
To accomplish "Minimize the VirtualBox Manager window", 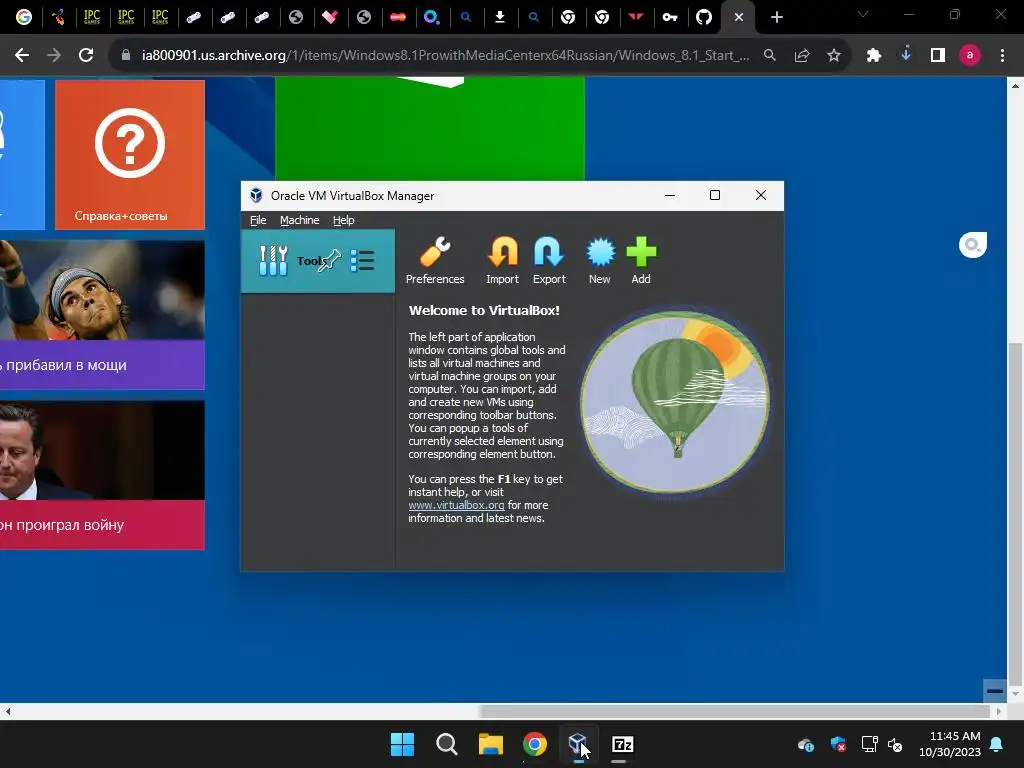I will (669, 195).
